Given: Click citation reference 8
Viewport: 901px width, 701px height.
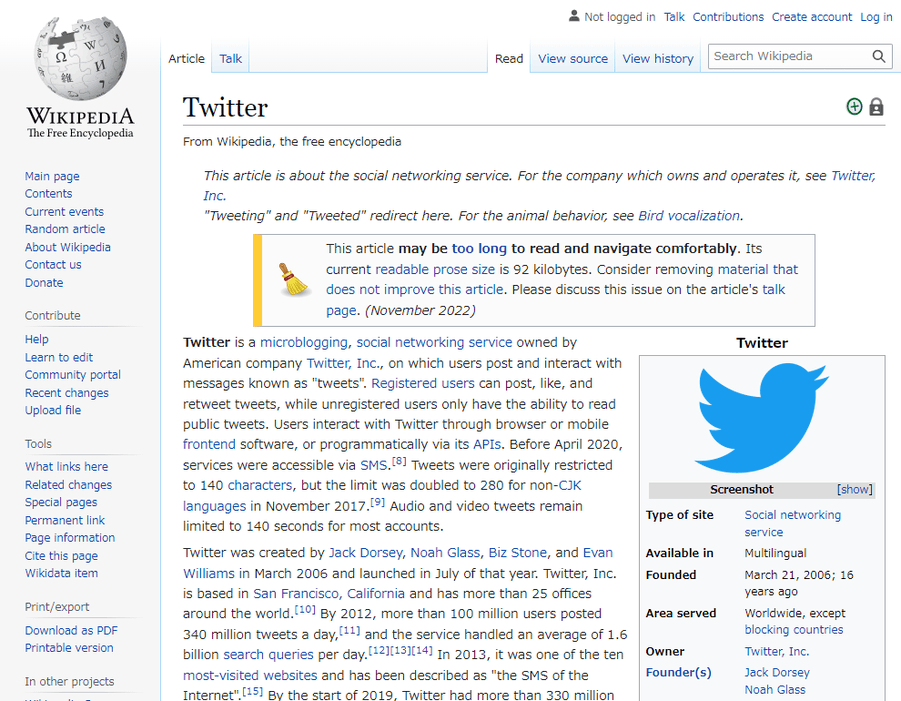Looking at the screenshot, I should point(399,461).
